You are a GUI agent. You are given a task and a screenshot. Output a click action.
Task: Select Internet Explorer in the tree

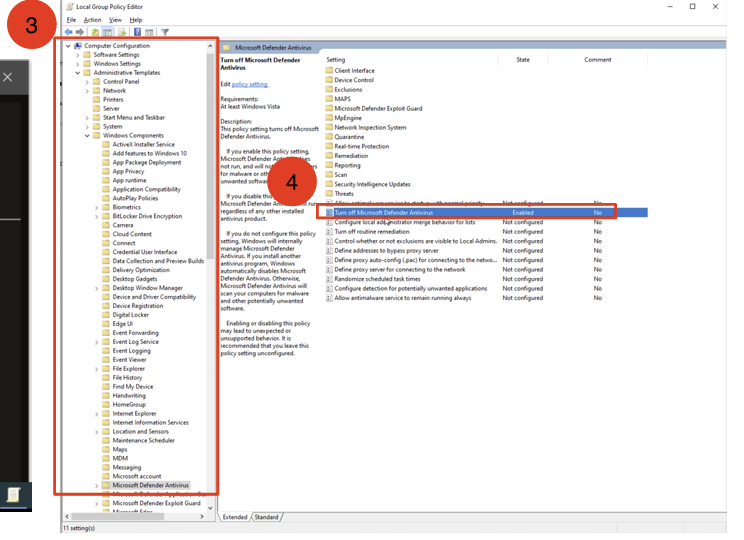click(x=134, y=414)
